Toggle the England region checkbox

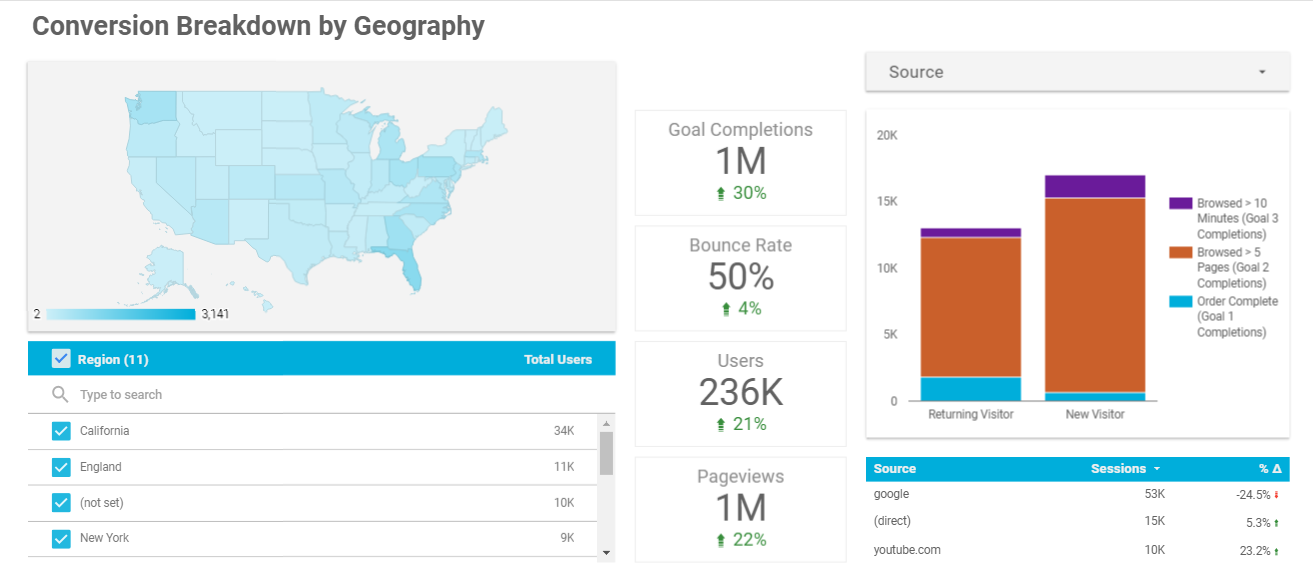pyautogui.click(x=61, y=467)
